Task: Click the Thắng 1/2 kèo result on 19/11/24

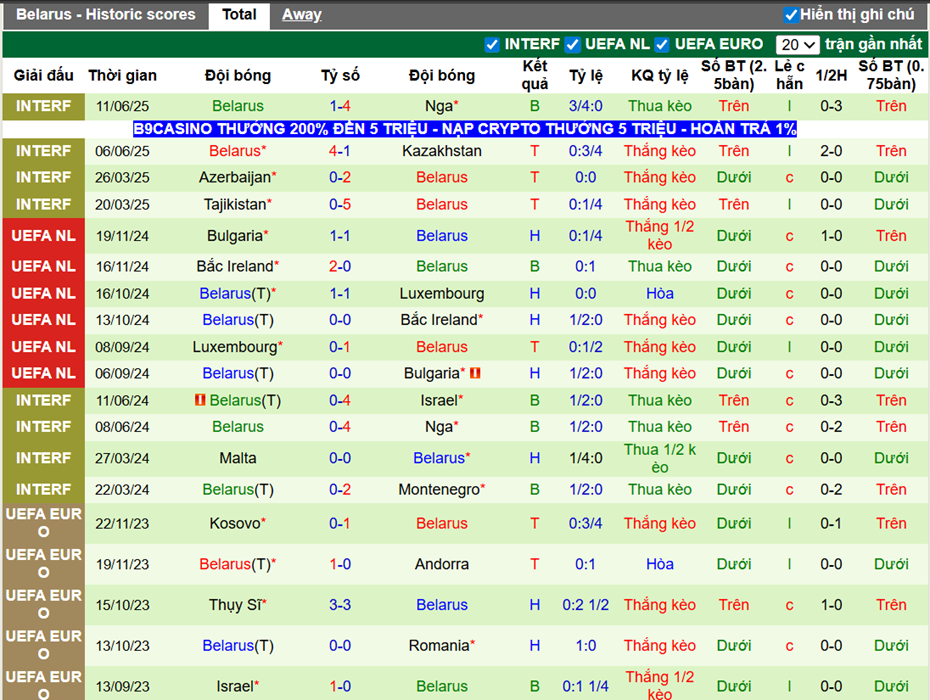Action: tap(660, 236)
